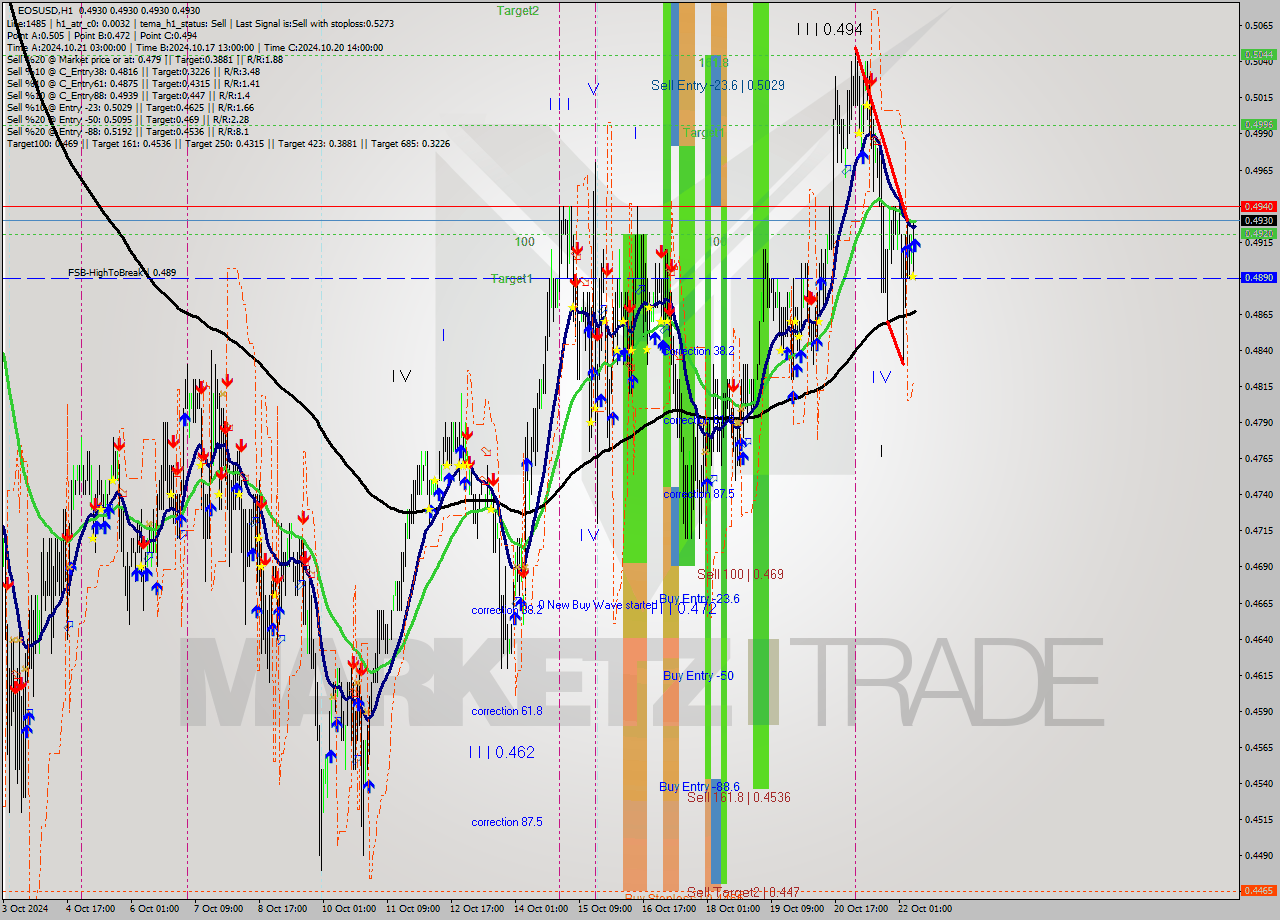Click the 'Sell 100 | 0.469' label
Screen dimensions: 1280x920
tap(740, 574)
